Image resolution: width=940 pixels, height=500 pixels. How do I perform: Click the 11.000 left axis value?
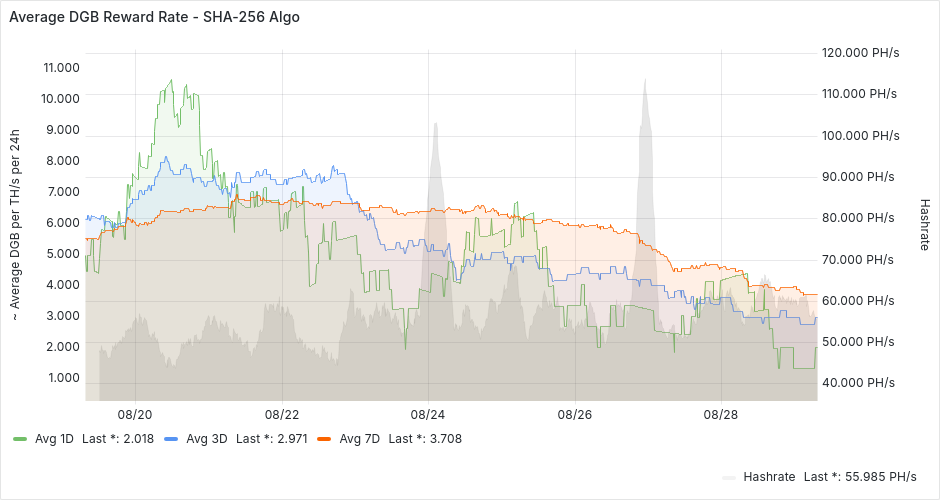(61, 68)
